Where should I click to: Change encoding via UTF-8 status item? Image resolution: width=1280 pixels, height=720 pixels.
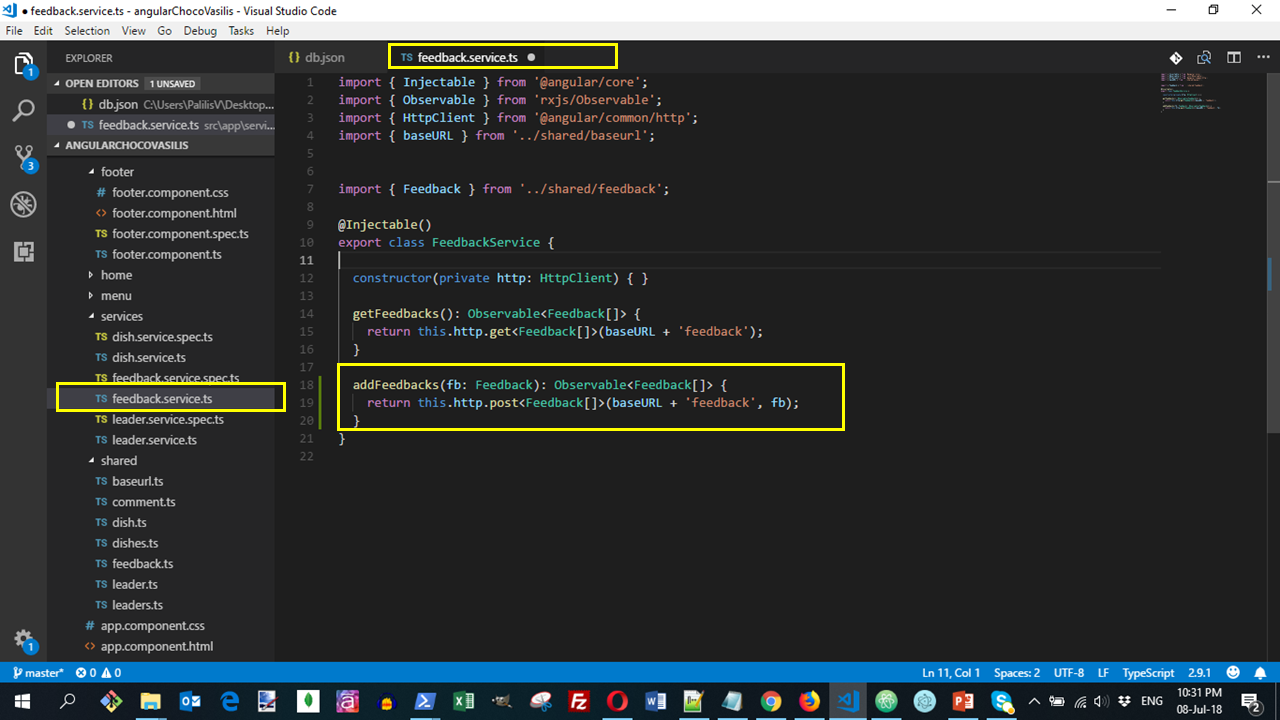pos(1068,673)
